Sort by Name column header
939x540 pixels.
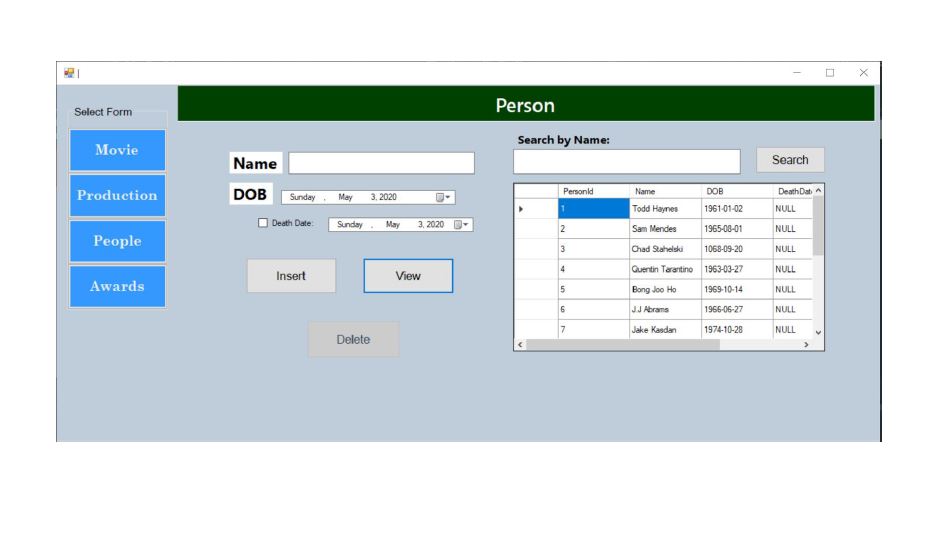tap(665, 191)
